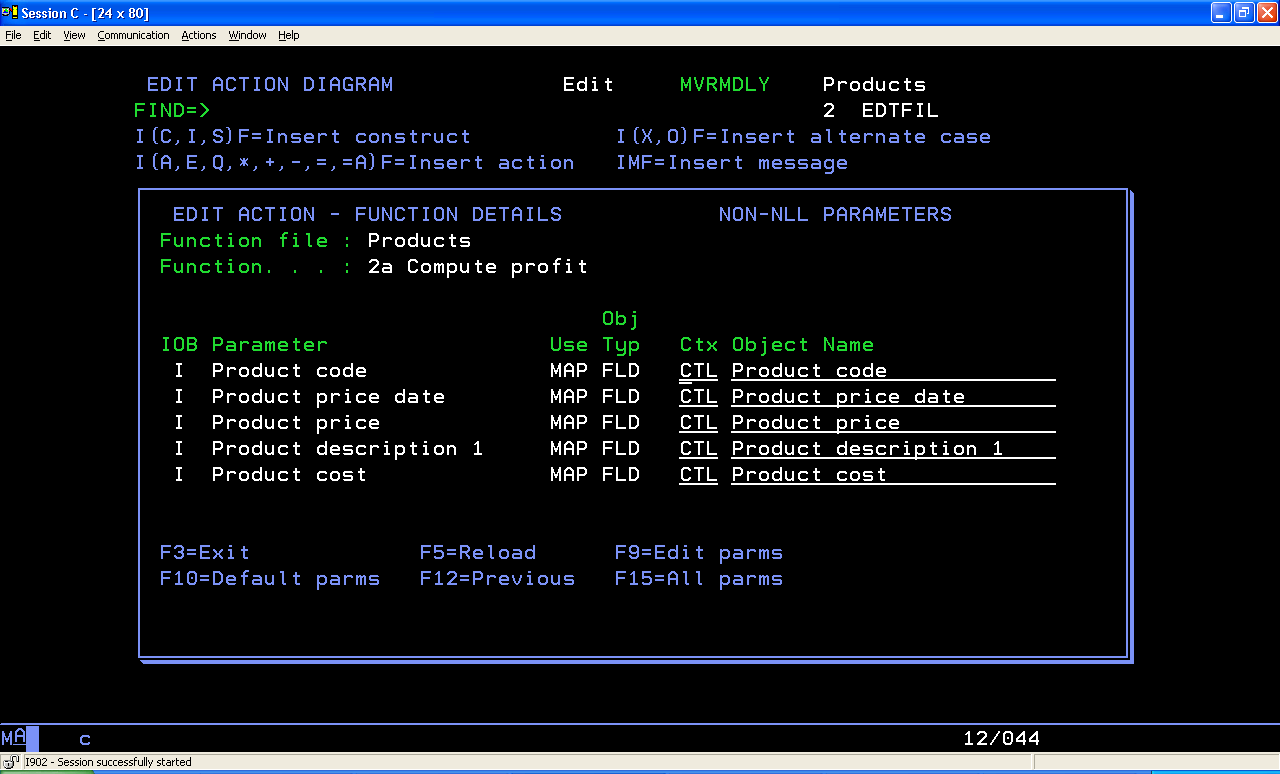Screen dimensions: 1280x774
Task: Open the View menu
Action: 74,35
